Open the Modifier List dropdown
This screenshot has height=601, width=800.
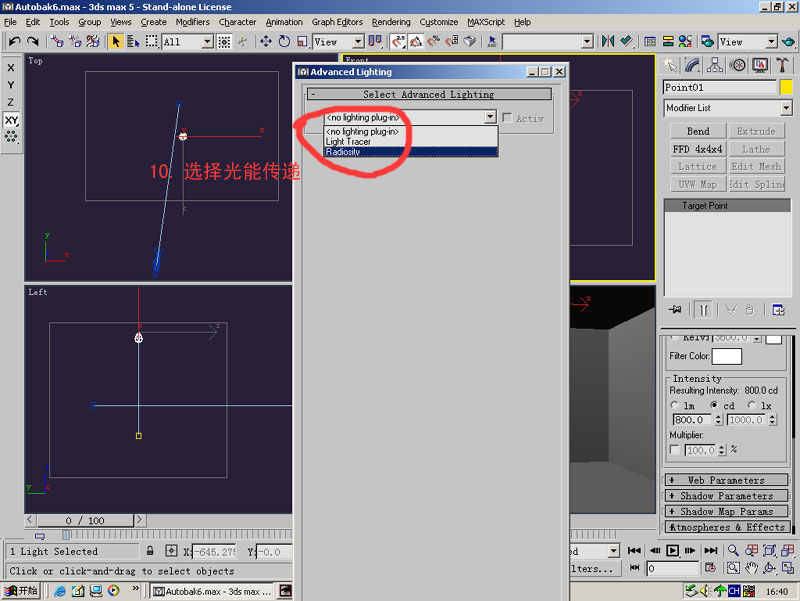tap(786, 108)
